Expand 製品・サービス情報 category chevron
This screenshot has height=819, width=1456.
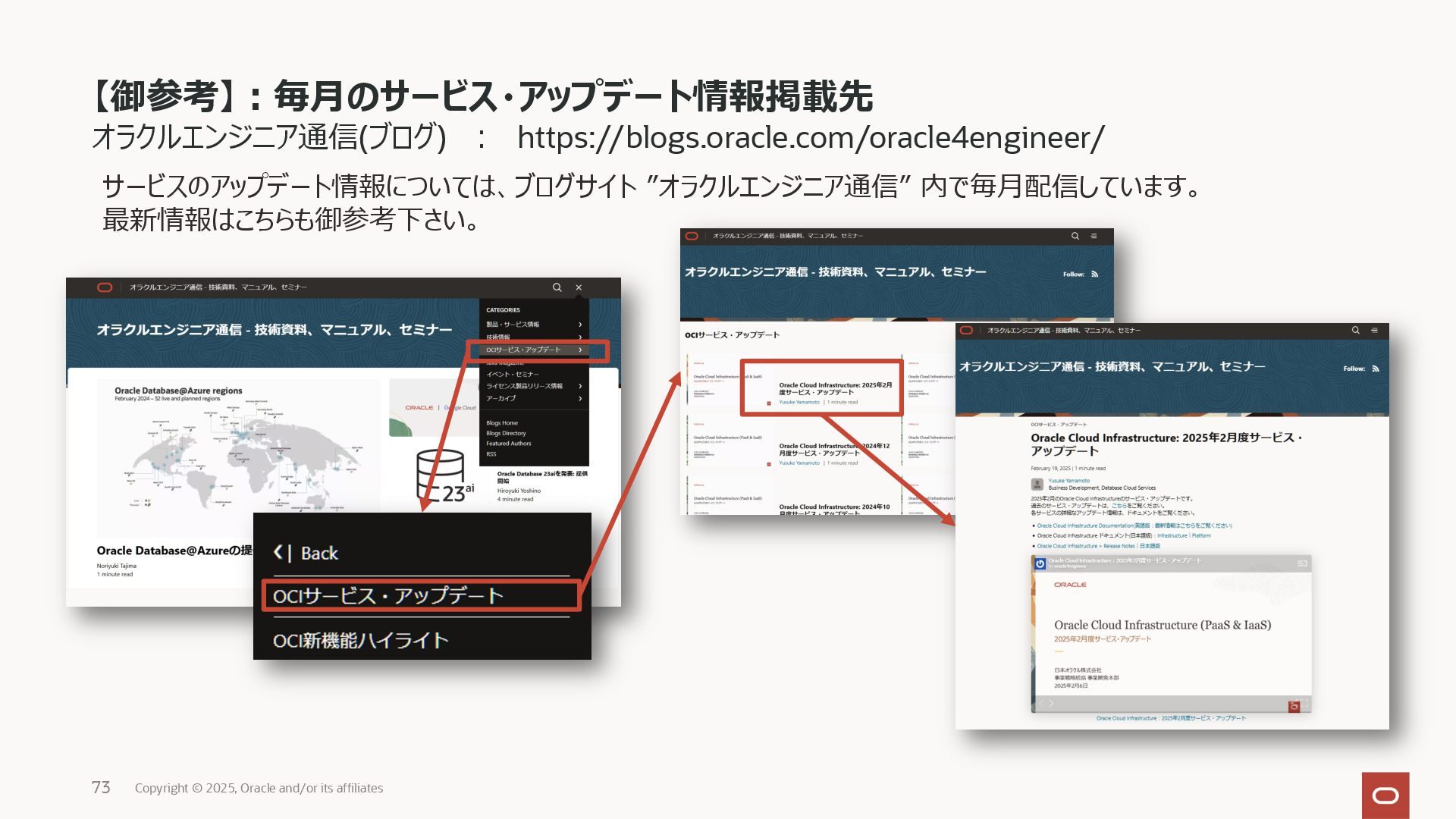point(580,325)
